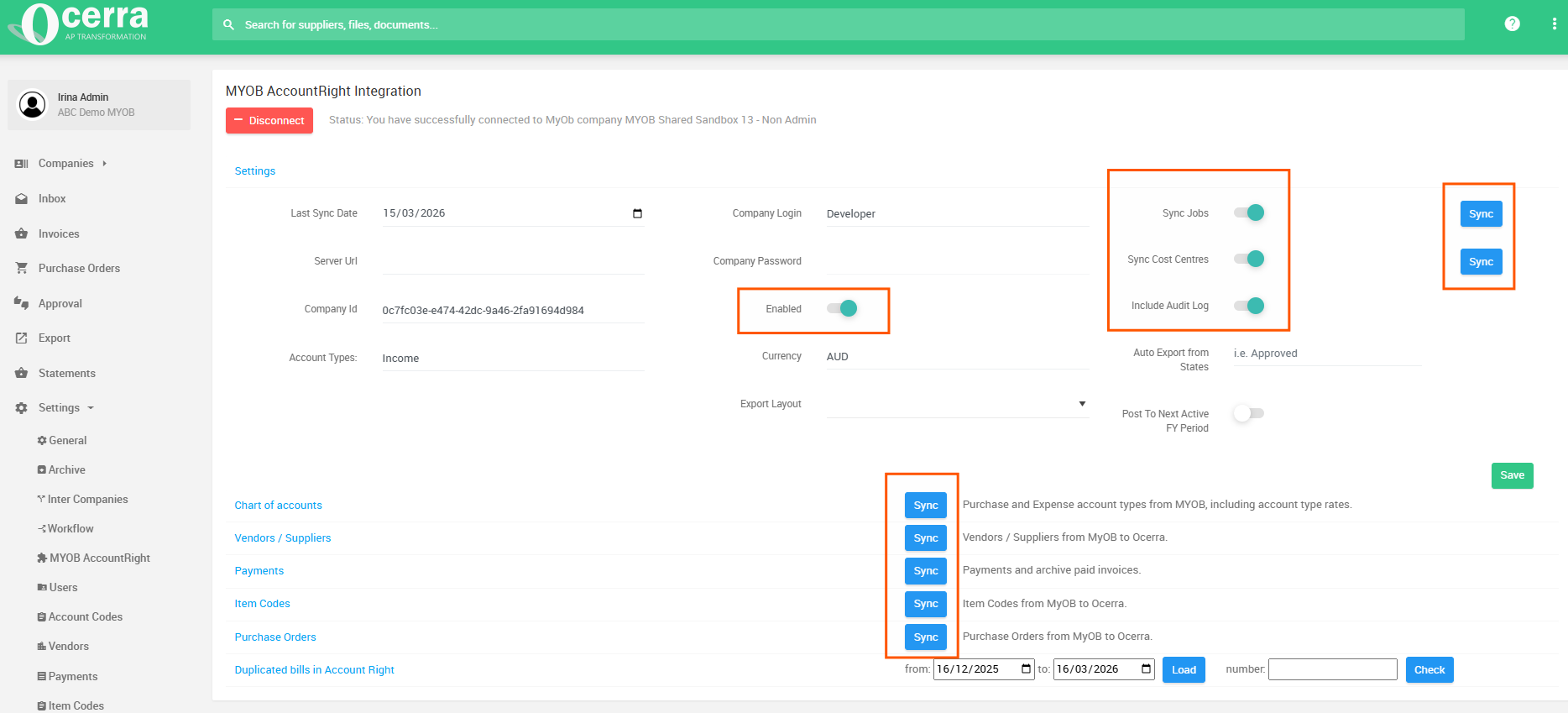The image size is (1568, 713).
Task: Click the Irina Admin user avatar
Action: pyautogui.click(x=33, y=105)
